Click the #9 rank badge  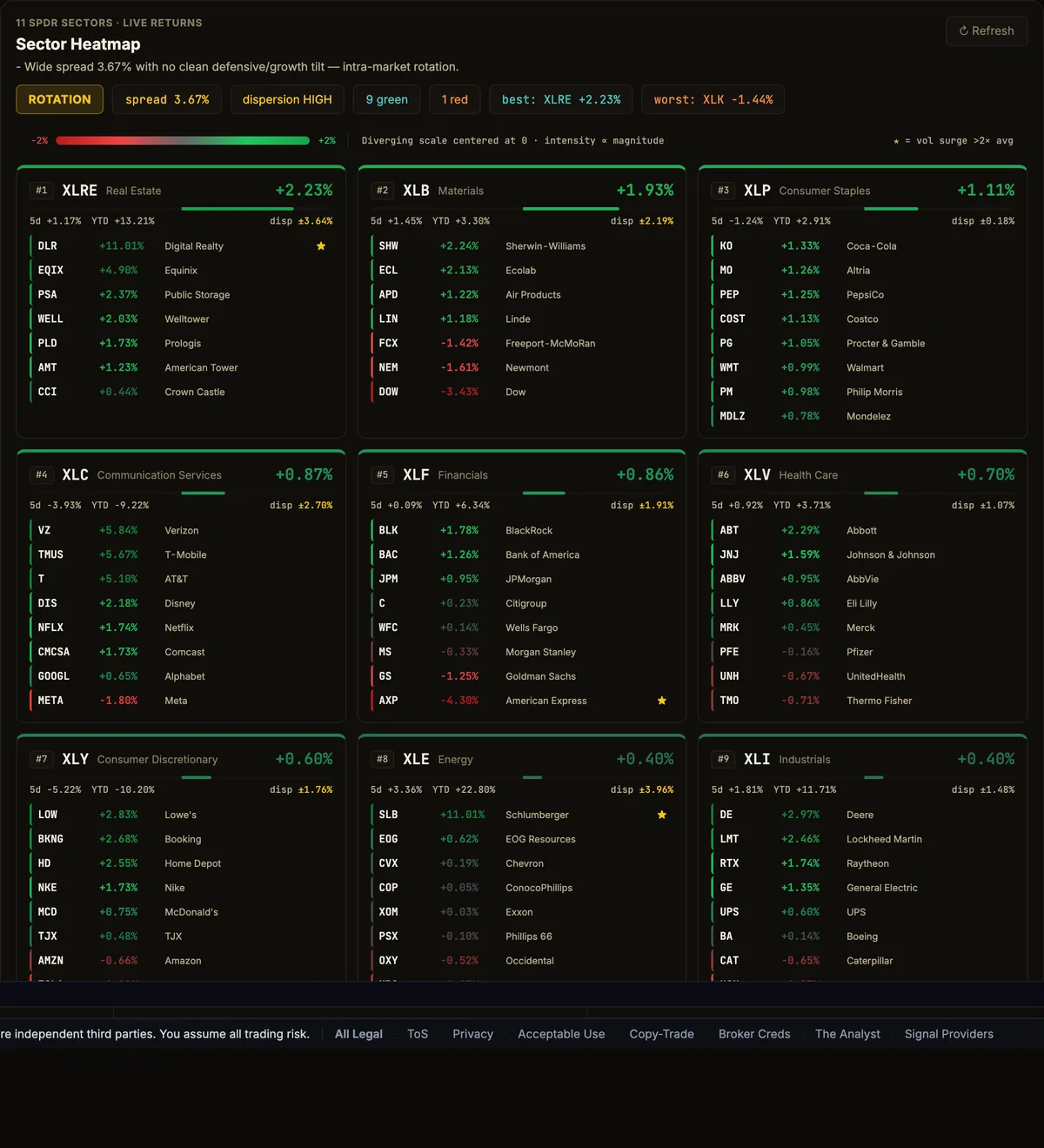(x=723, y=760)
